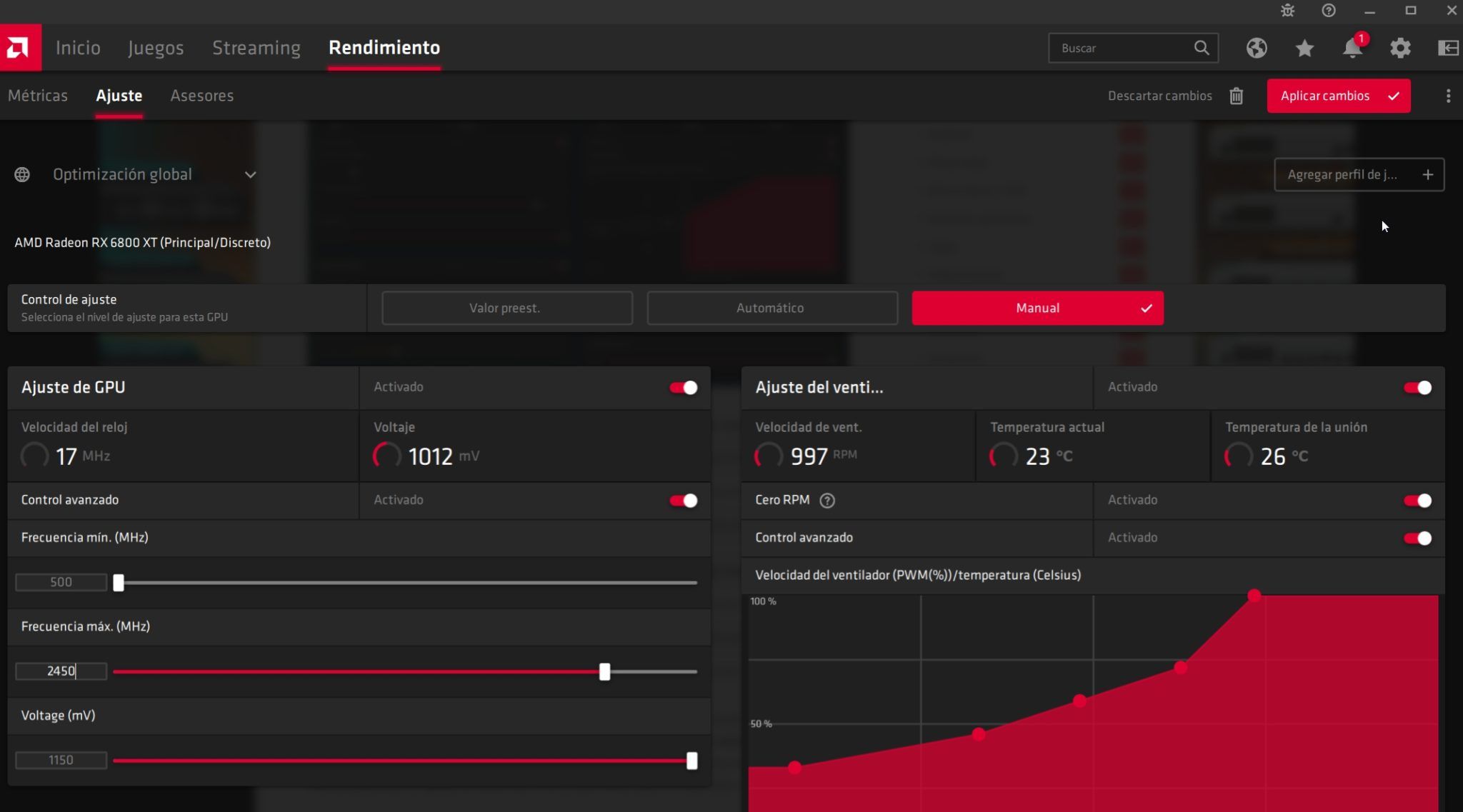The image size is (1463, 812).
Task: Open settings gear icon
Action: point(1400,48)
